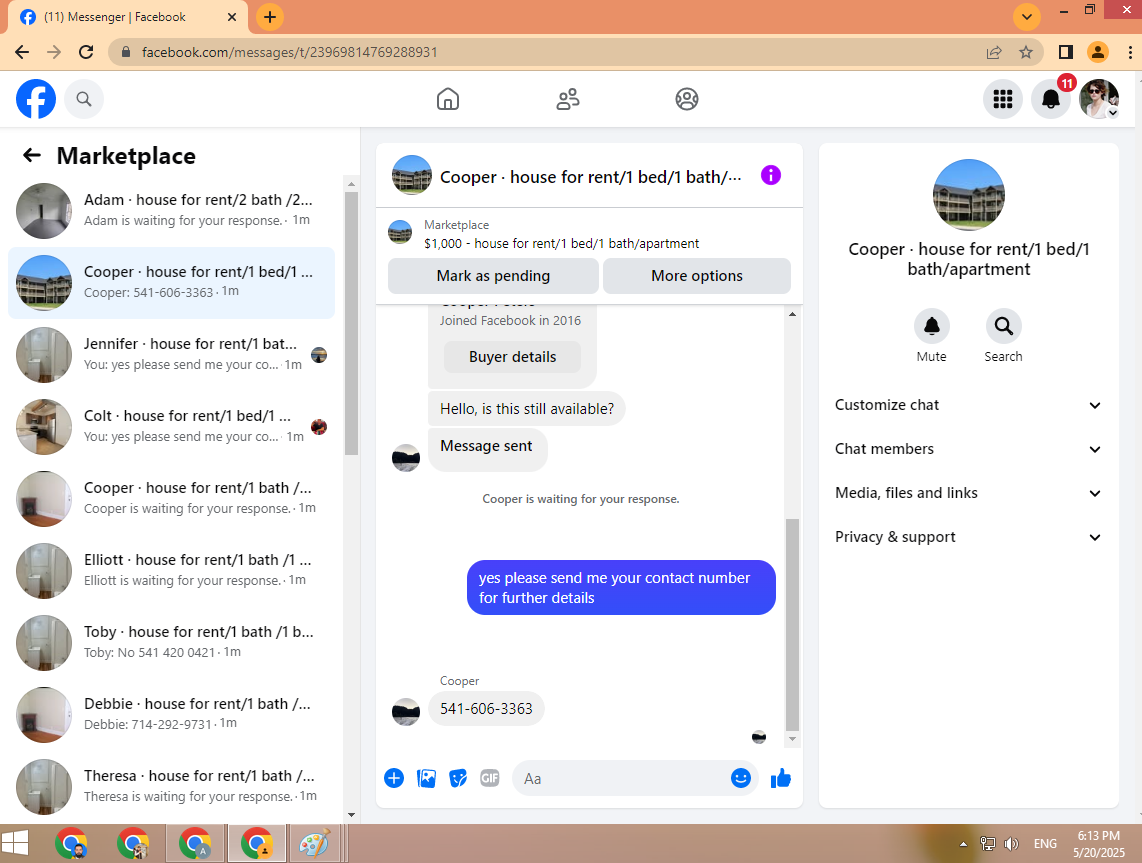Click the 541-606-3363 message bubble
This screenshot has width=1142, height=863.
tap(486, 709)
